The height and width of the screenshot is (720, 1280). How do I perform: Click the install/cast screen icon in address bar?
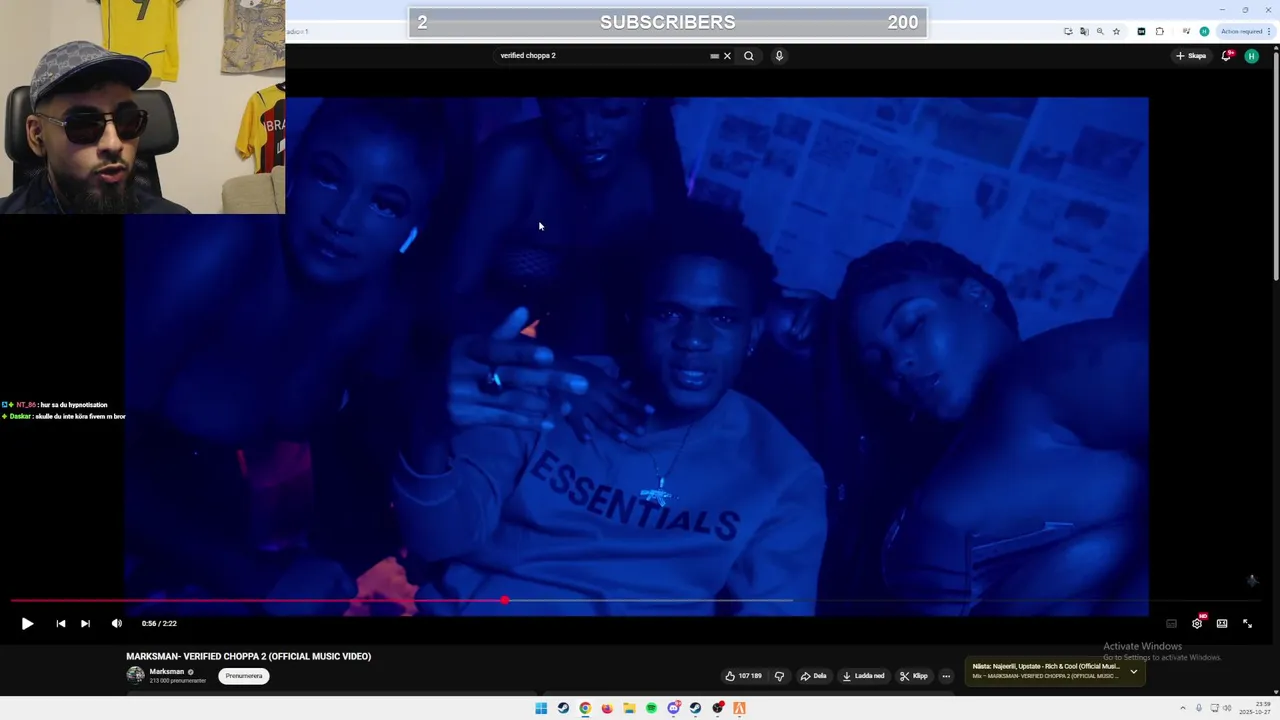click(1068, 31)
